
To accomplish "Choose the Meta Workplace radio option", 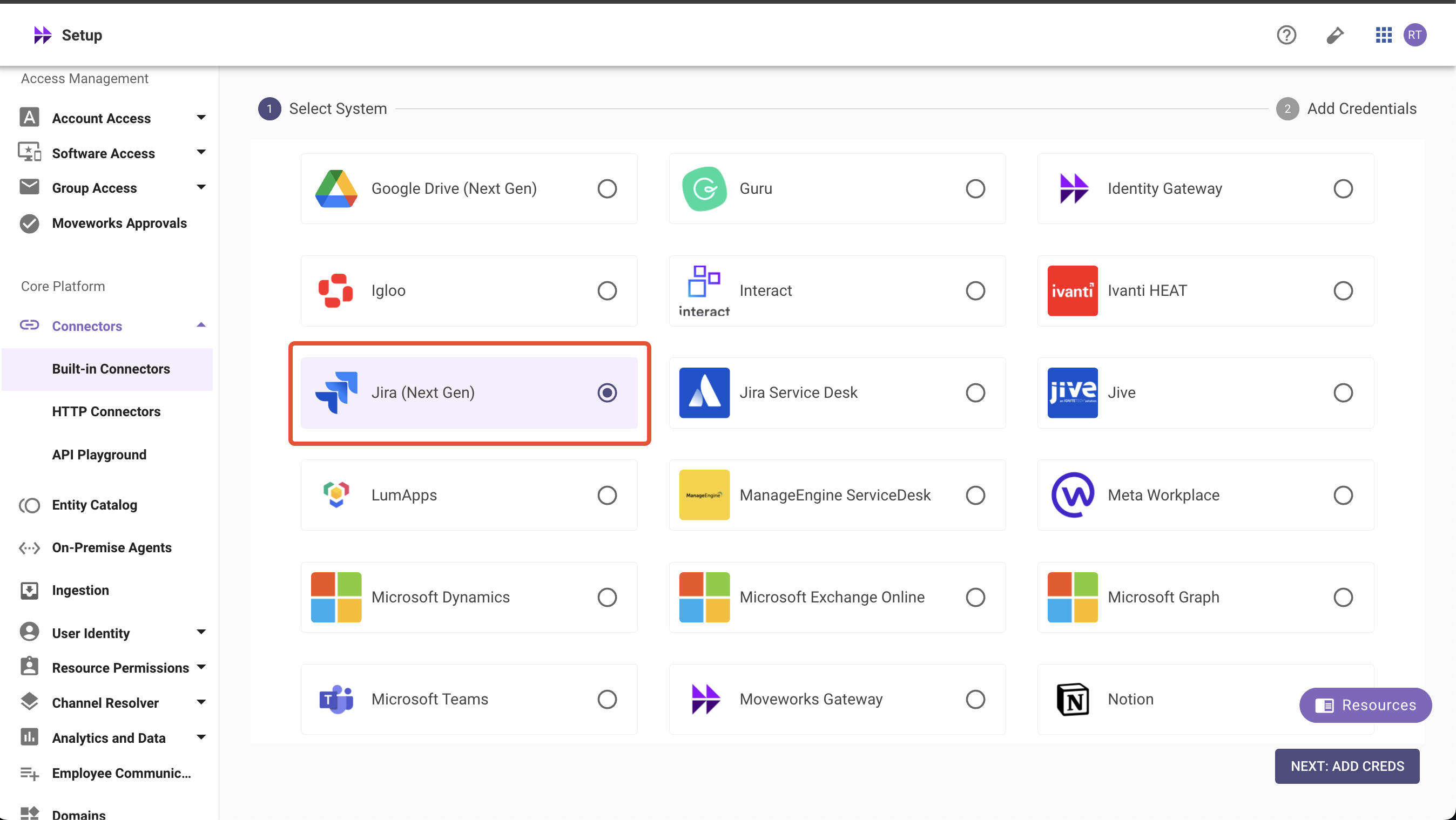I will (1343, 495).
